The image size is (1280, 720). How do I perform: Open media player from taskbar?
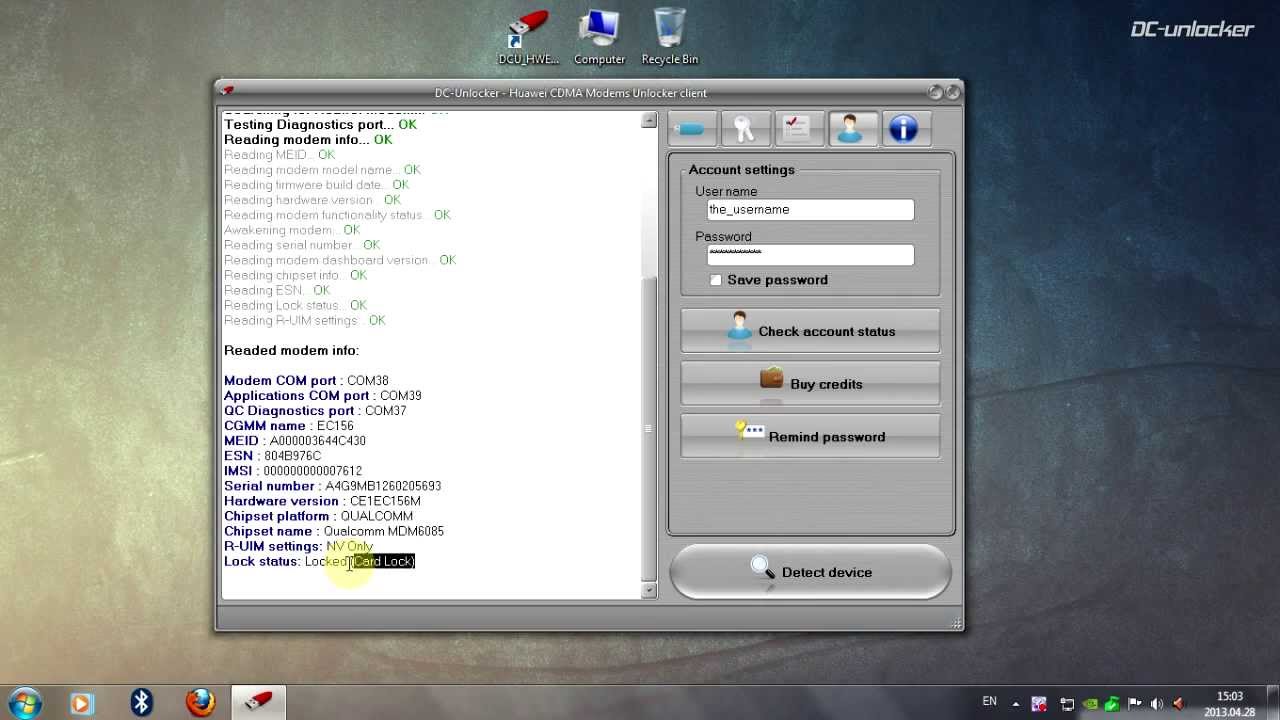click(82, 703)
